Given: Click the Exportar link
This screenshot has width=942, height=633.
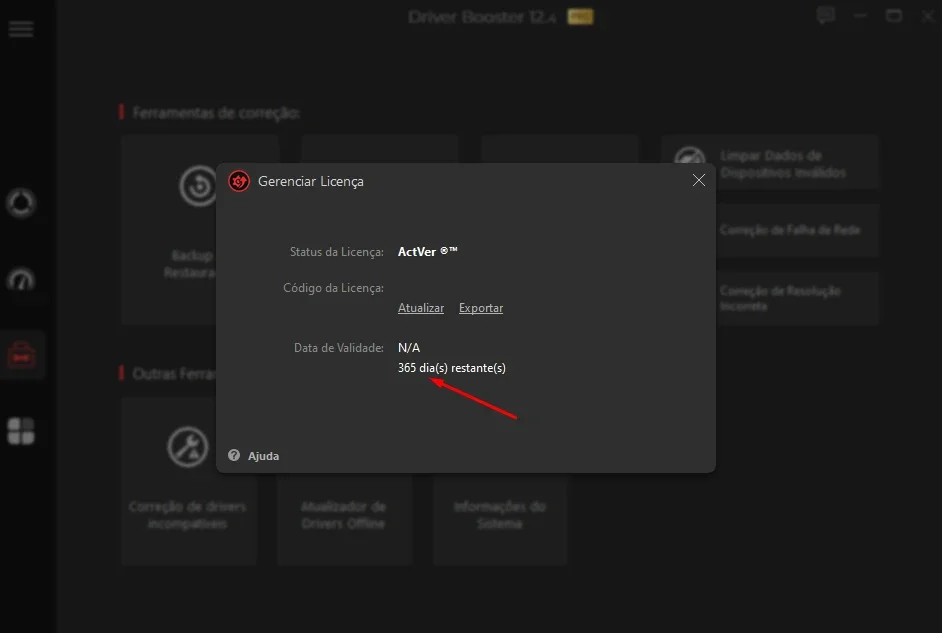Looking at the screenshot, I should coord(481,308).
